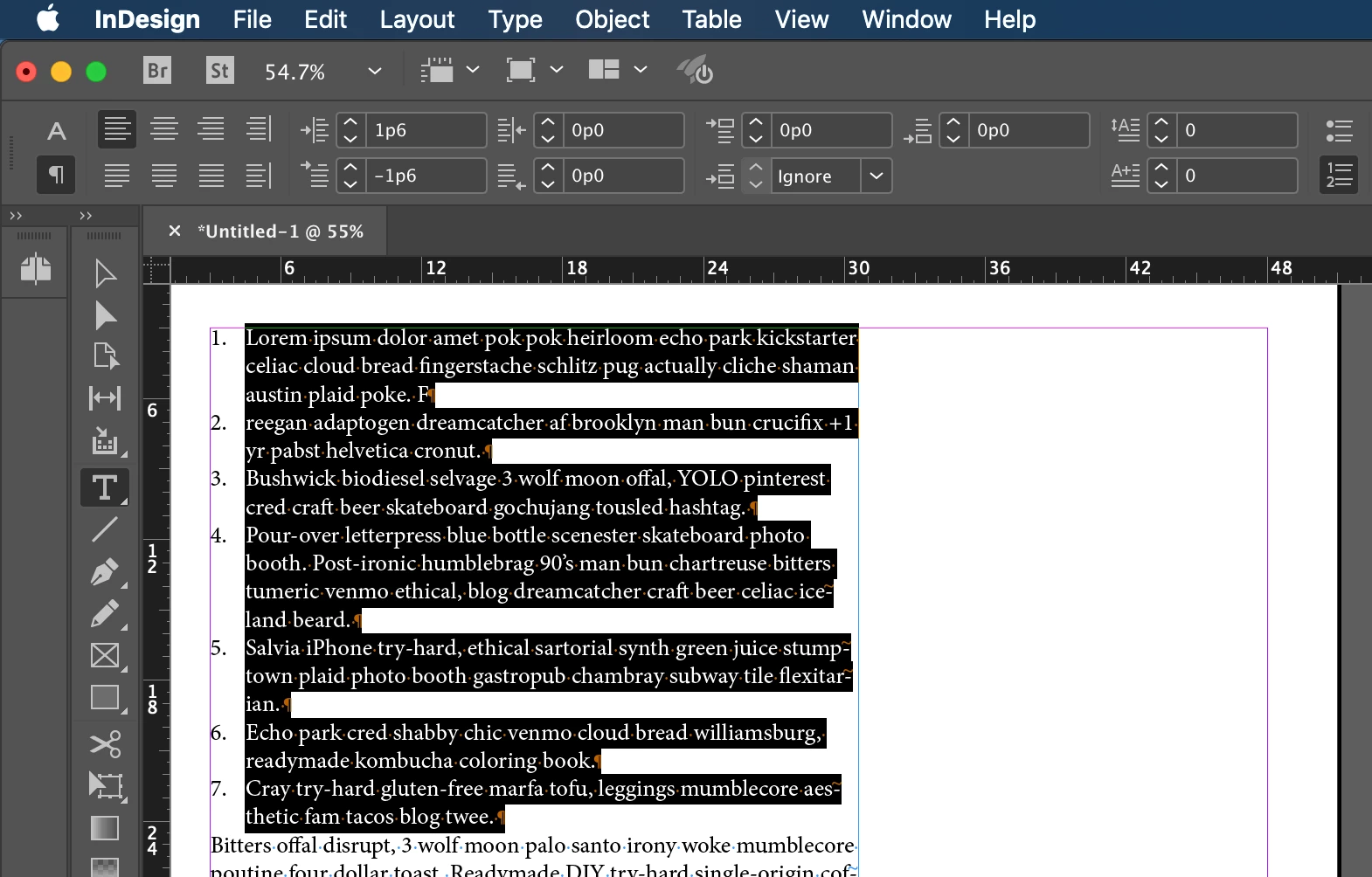Select the Selection tool arrow

click(105, 273)
